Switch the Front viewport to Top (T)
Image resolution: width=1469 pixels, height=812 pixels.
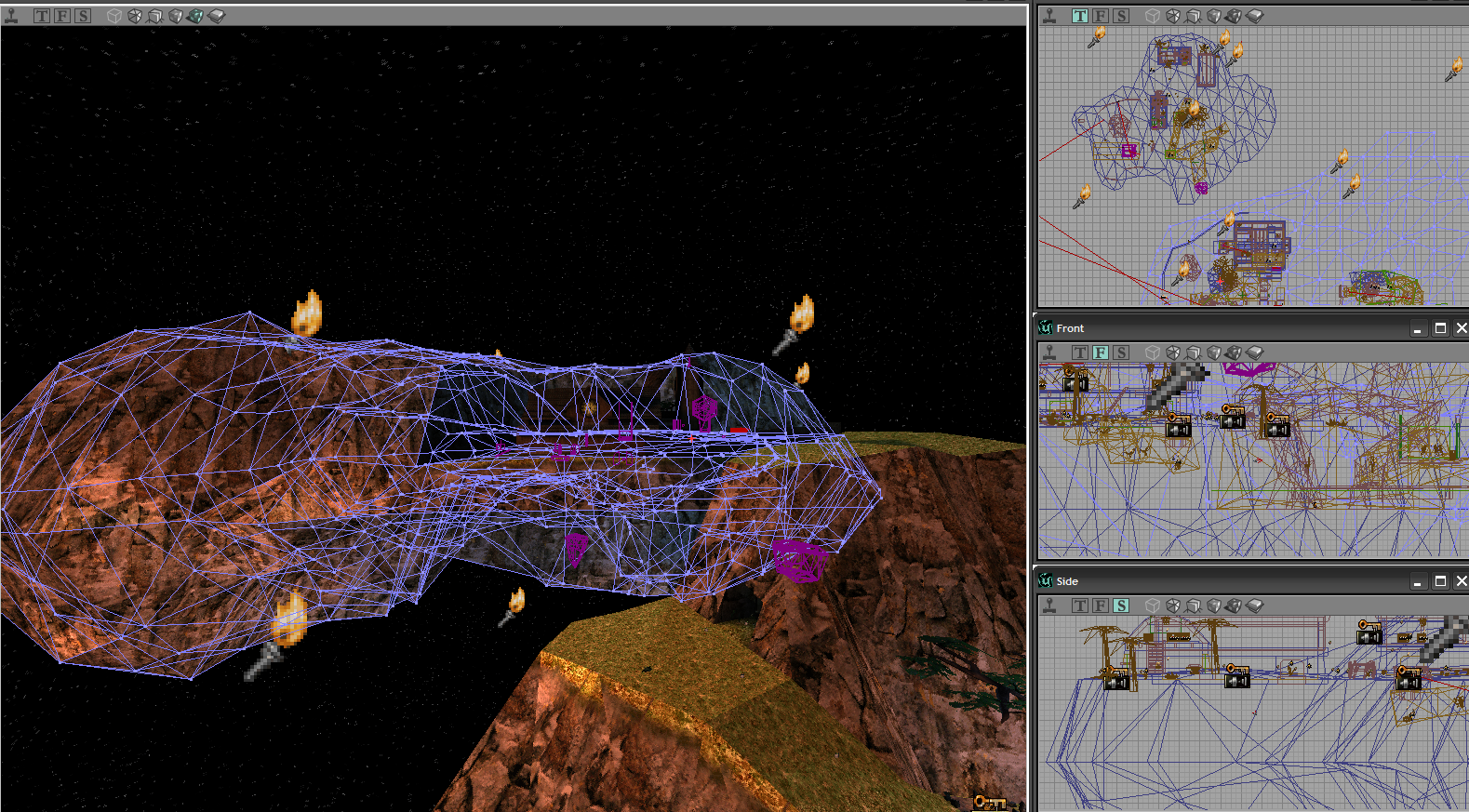pyautogui.click(x=1080, y=353)
